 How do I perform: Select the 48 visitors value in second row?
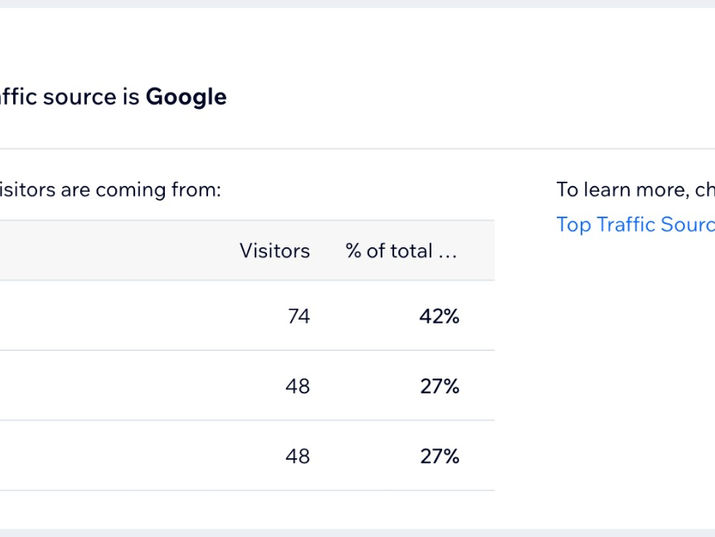click(x=298, y=386)
